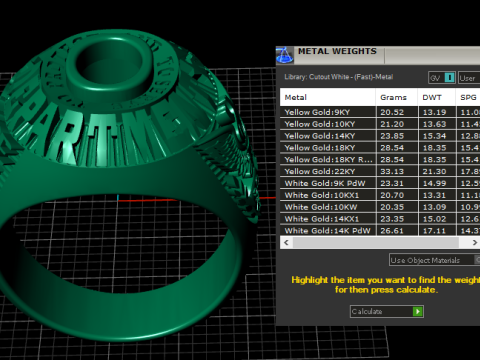The height and width of the screenshot is (360, 480).
Task: Select the Yellow Gold:10KY row
Action: (380, 124)
